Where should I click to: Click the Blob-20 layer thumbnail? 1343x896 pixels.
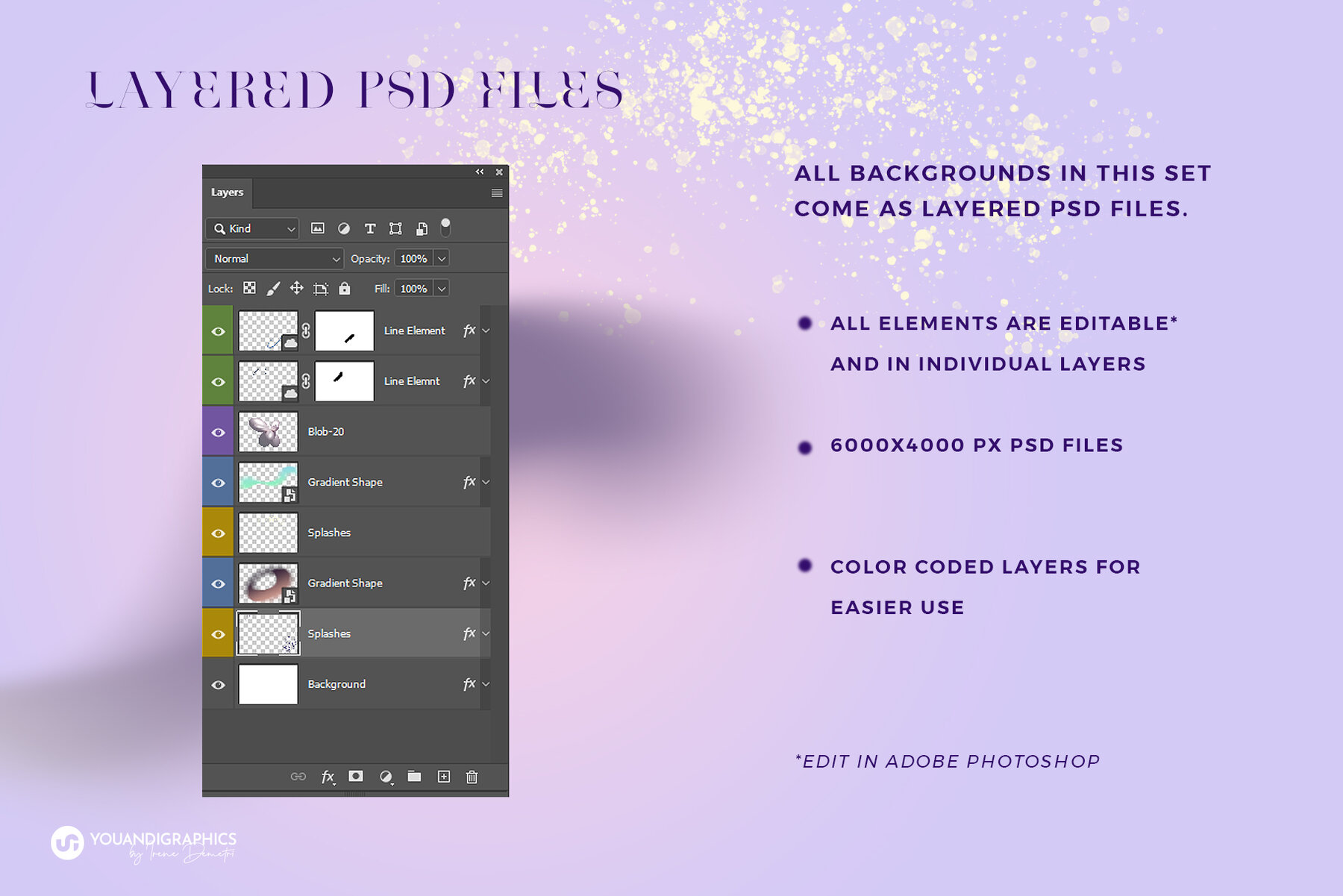pyautogui.click(x=268, y=432)
